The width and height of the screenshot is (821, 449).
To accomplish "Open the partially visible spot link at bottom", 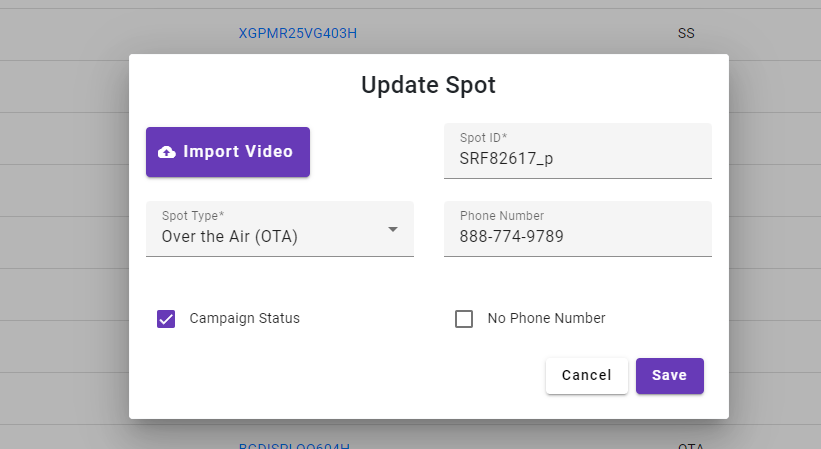I will [x=294, y=446].
